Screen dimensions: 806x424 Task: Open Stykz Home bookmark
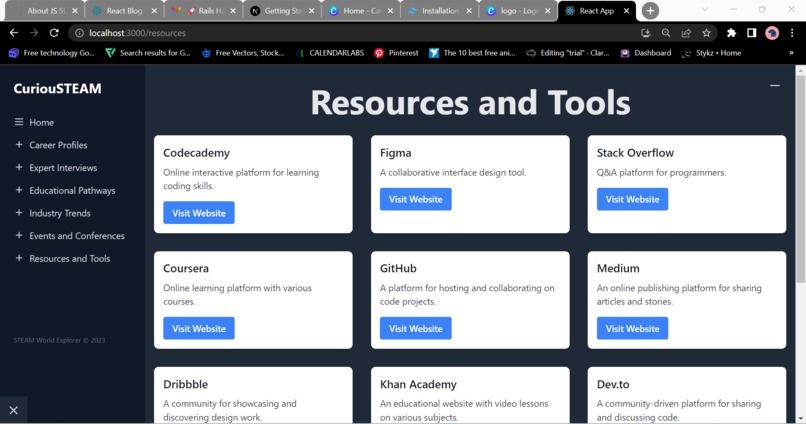(711, 53)
